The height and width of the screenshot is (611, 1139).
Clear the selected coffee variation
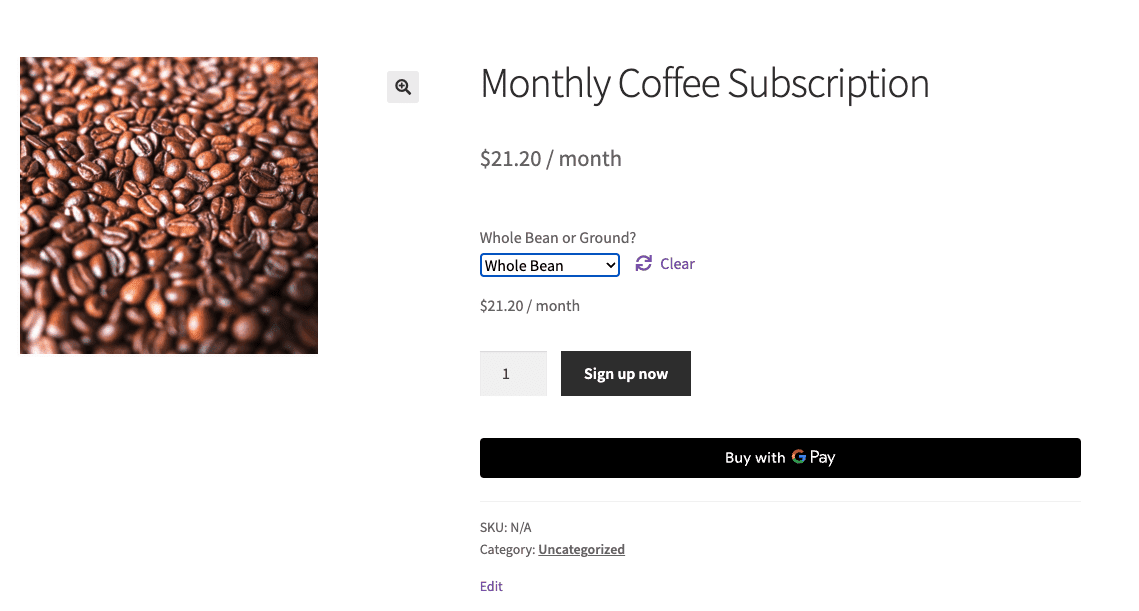click(677, 263)
